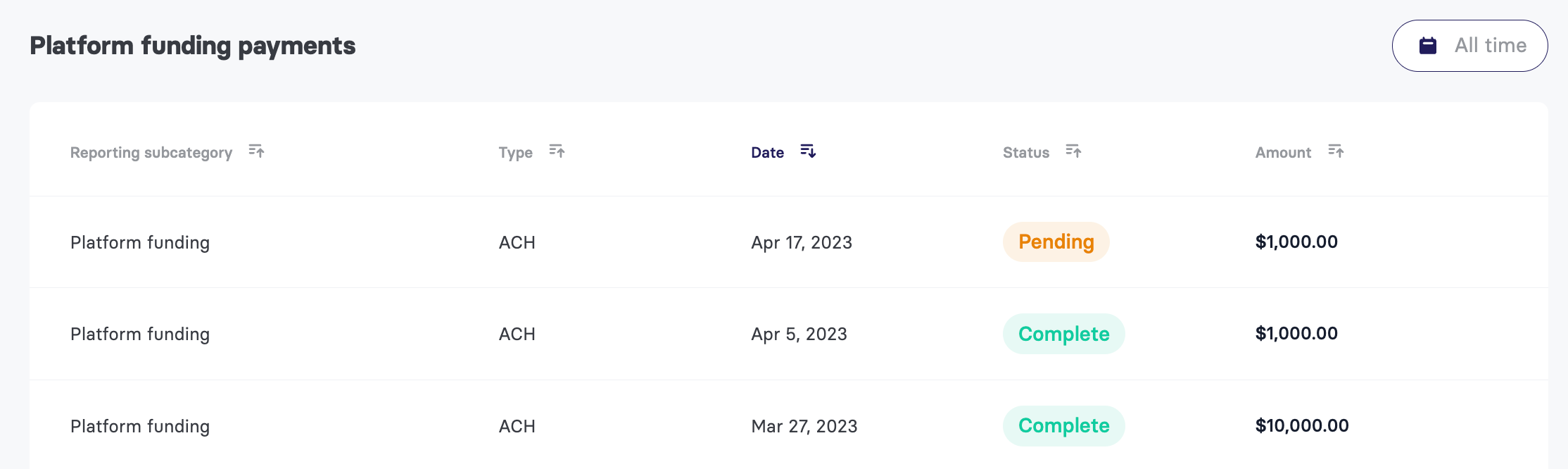Click the Status column header label
Screen dimensions: 1568x469
[1026, 153]
